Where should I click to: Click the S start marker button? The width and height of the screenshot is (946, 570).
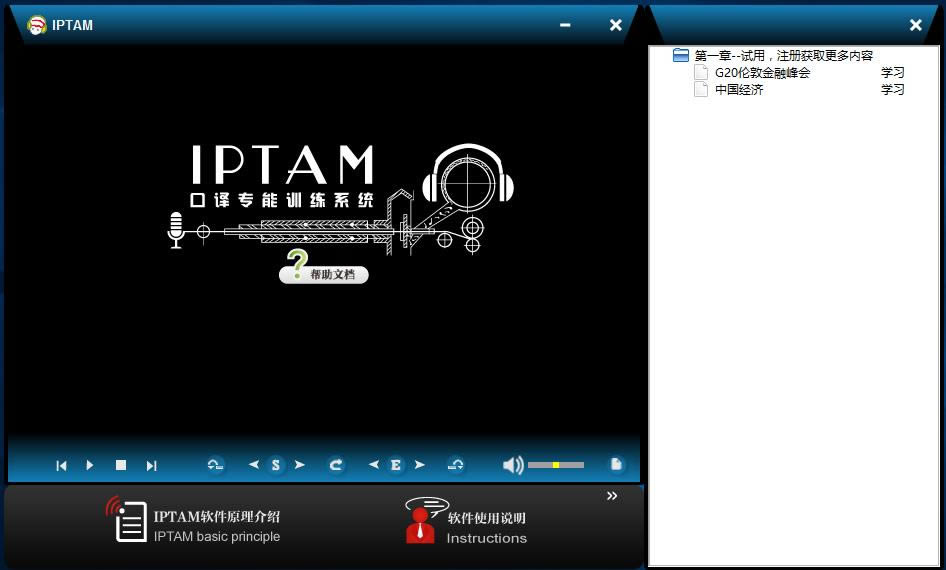click(x=276, y=465)
